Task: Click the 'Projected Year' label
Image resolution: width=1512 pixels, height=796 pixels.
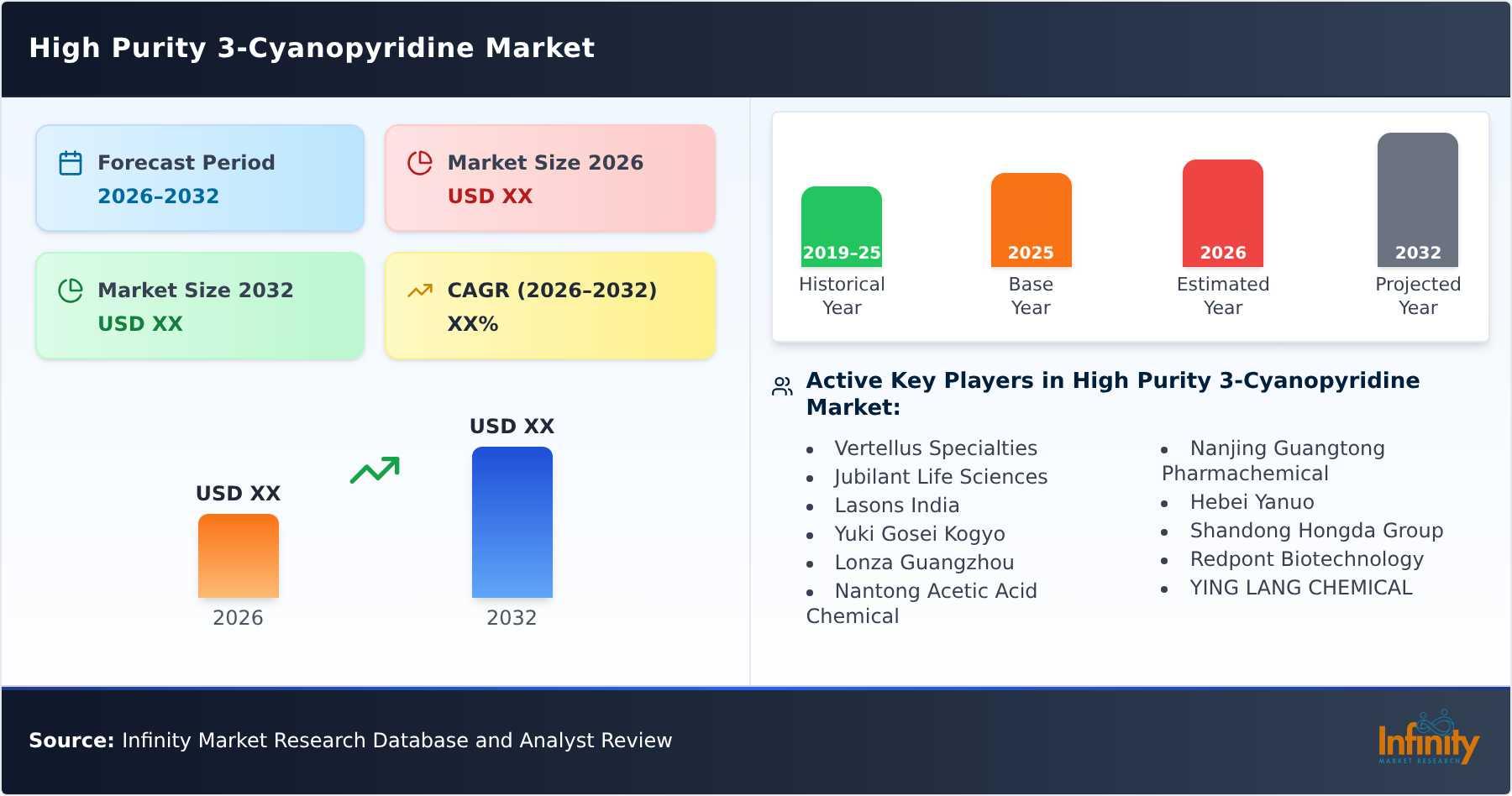Action: tap(1418, 296)
